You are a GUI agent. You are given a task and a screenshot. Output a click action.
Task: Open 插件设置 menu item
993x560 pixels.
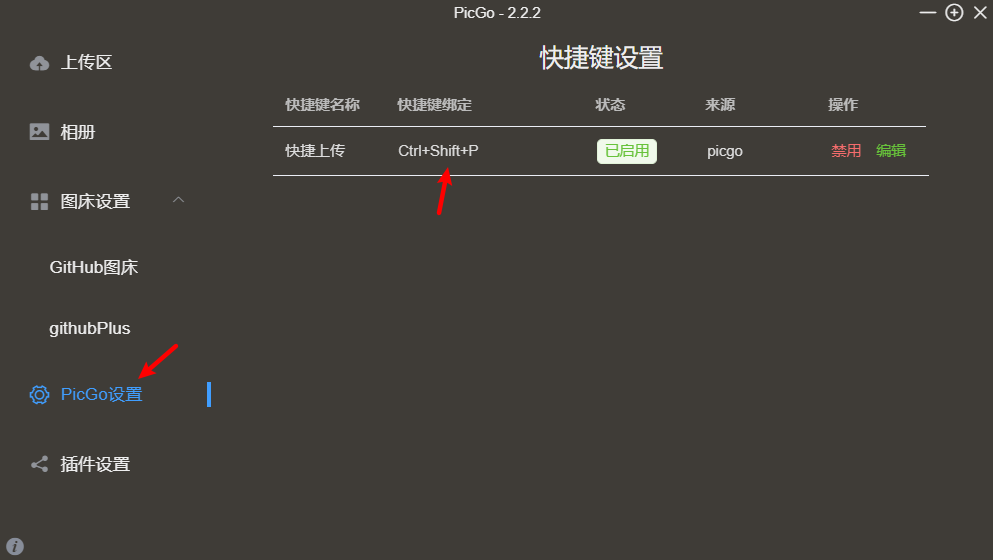(x=95, y=464)
